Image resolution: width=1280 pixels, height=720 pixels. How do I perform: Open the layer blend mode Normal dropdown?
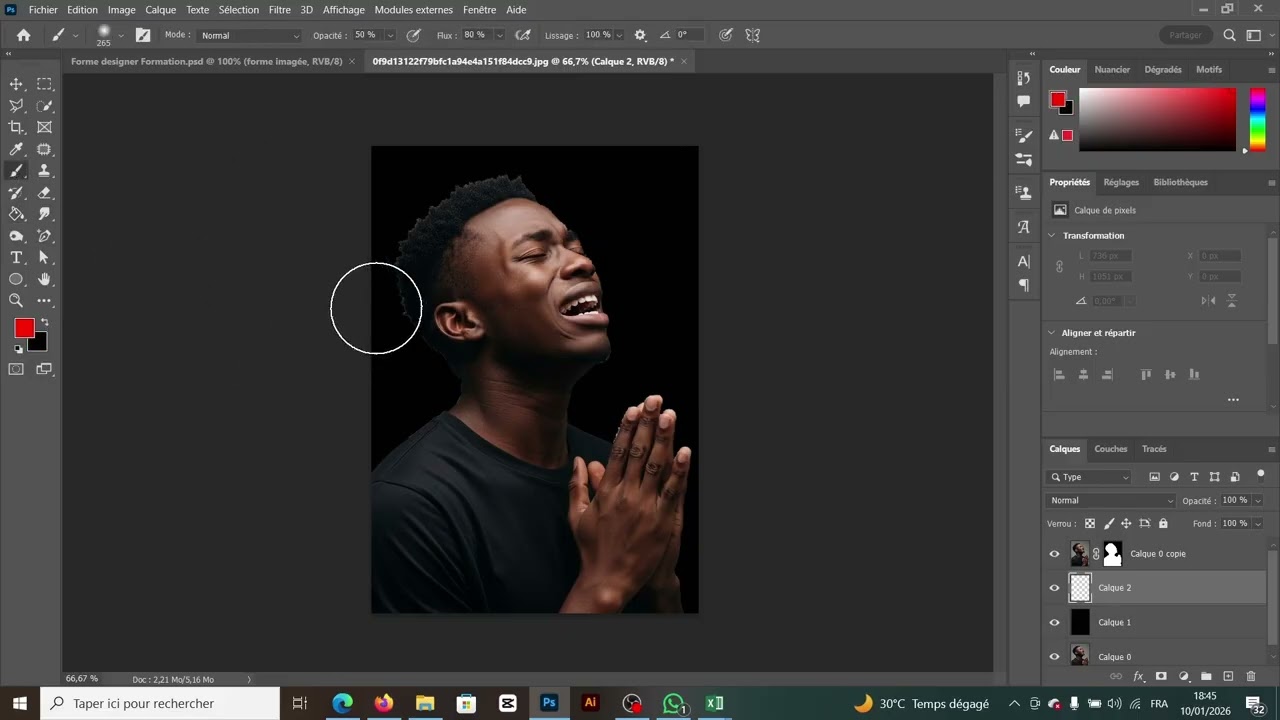click(1111, 501)
